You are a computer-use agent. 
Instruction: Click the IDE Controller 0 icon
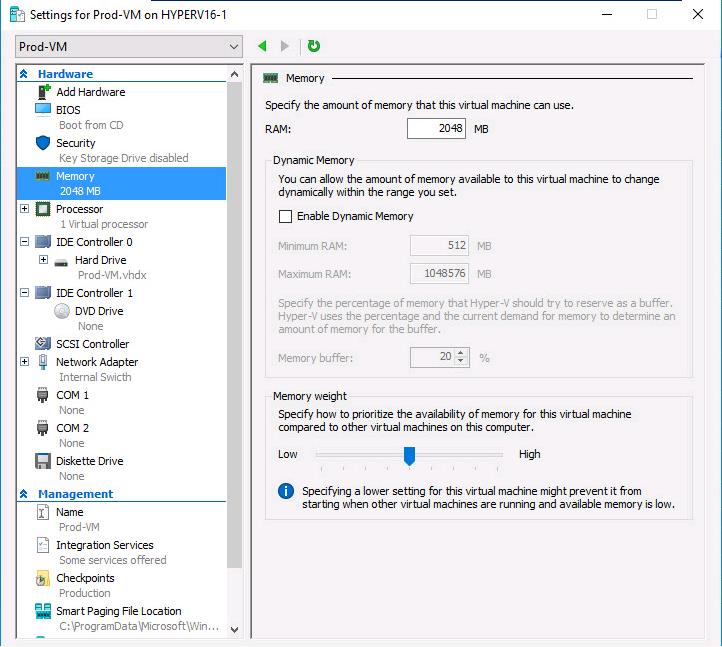tap(43, 242)
